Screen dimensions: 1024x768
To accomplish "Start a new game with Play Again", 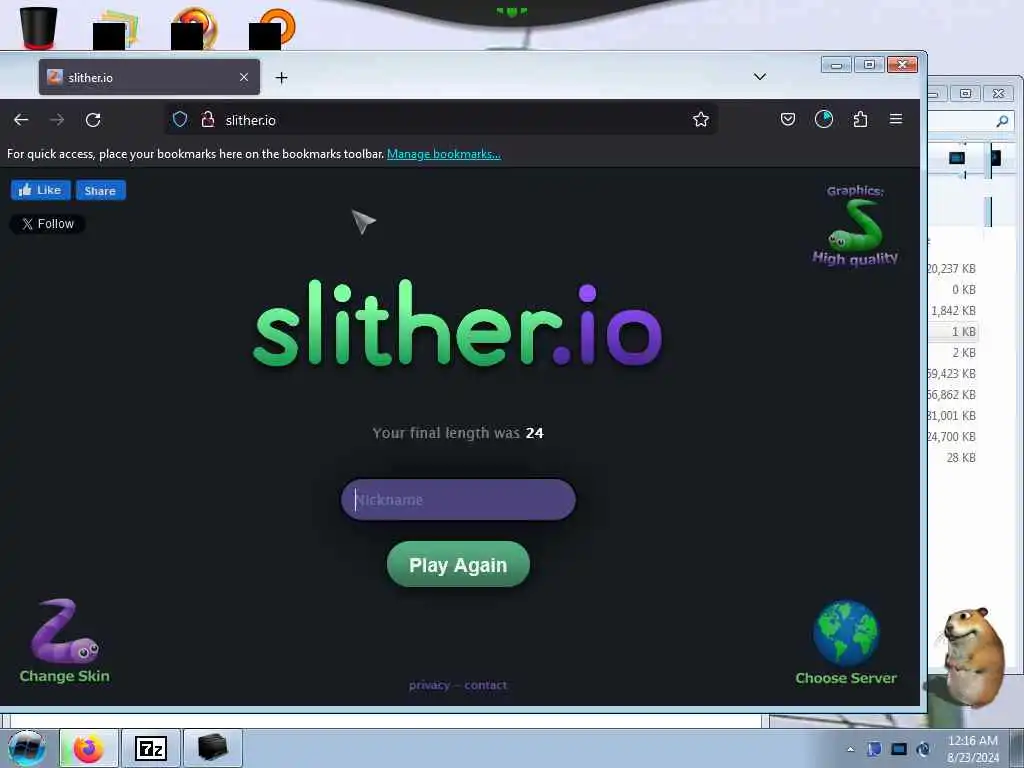I will 458,564.
